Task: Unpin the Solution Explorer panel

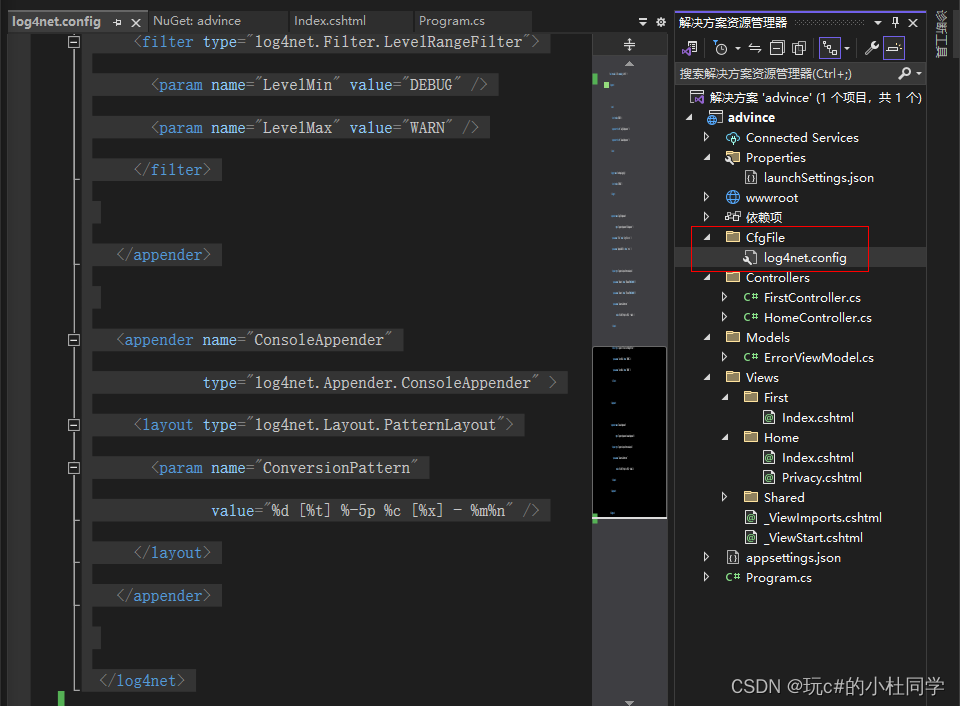Action: (897, 22)
